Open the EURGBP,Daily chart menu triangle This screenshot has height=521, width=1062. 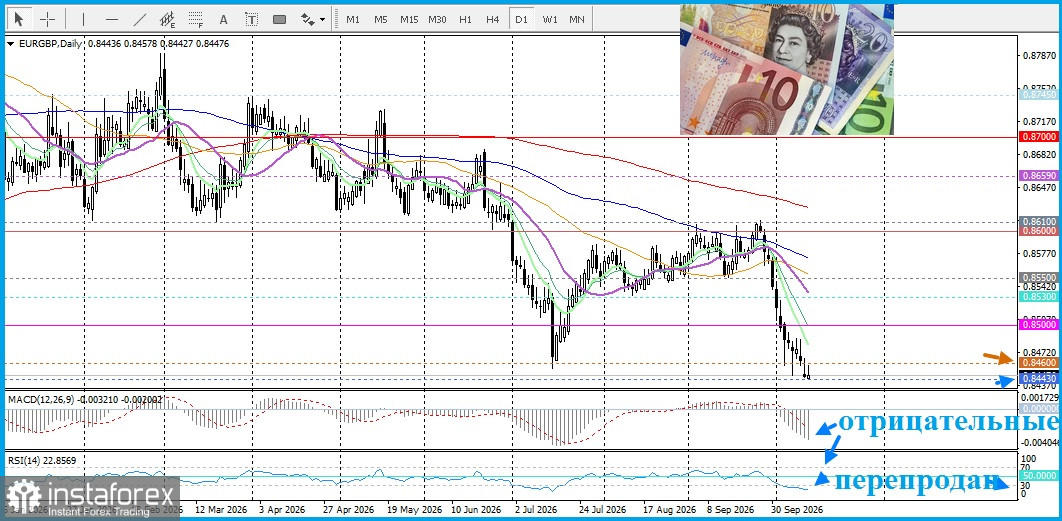click(9, 43)
